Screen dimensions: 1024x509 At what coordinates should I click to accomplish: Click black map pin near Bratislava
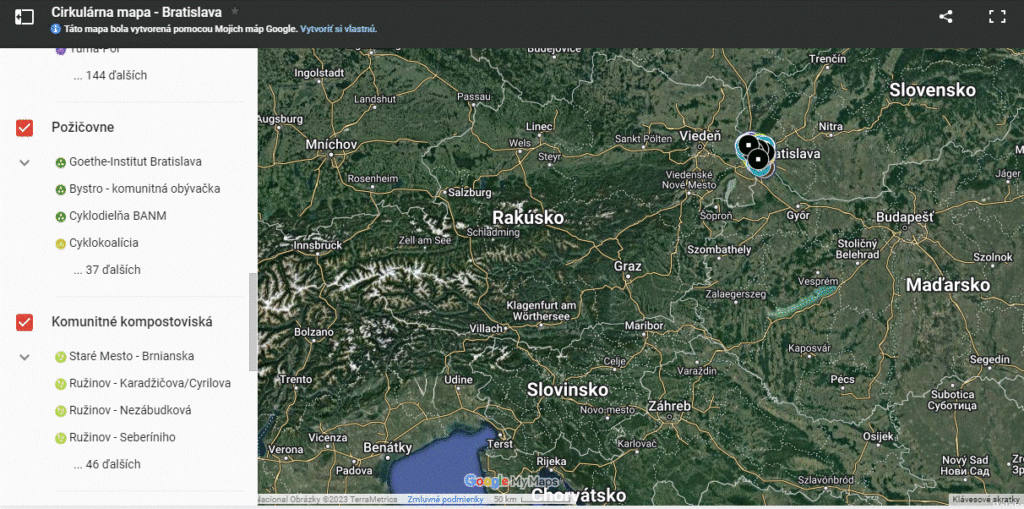tap(758, 159)
